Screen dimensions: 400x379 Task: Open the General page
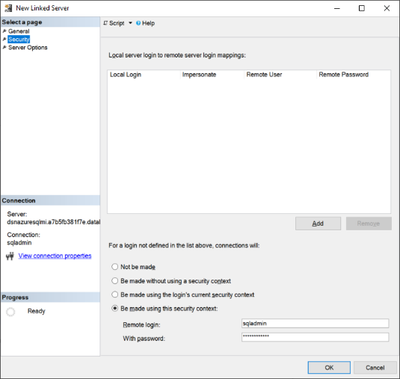click(x=19, y=31)
